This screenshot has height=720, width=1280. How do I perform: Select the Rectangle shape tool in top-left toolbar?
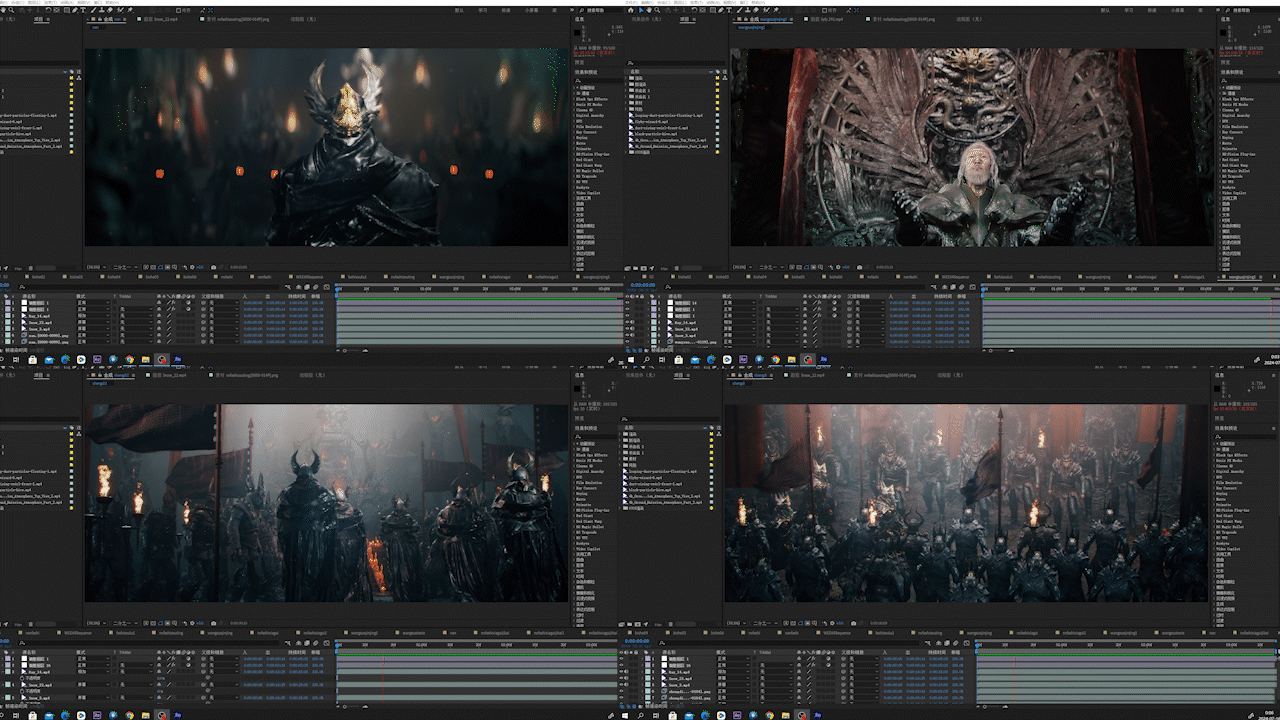(66, 10)
